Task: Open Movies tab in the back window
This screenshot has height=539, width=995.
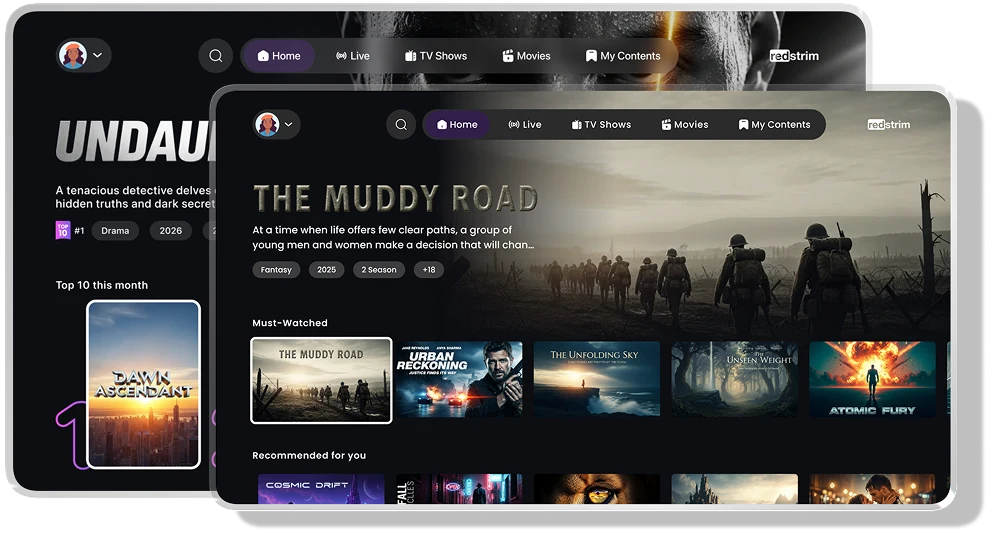Action: 527,56
